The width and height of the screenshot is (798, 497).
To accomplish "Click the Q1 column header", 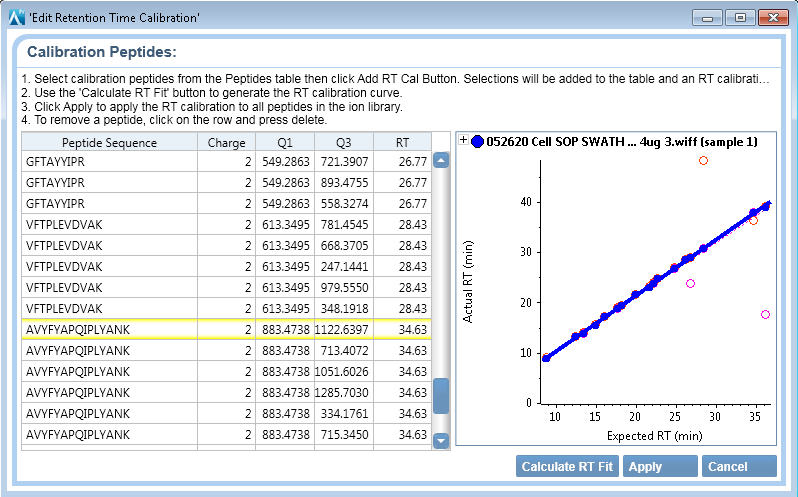I will pos(285,142).
